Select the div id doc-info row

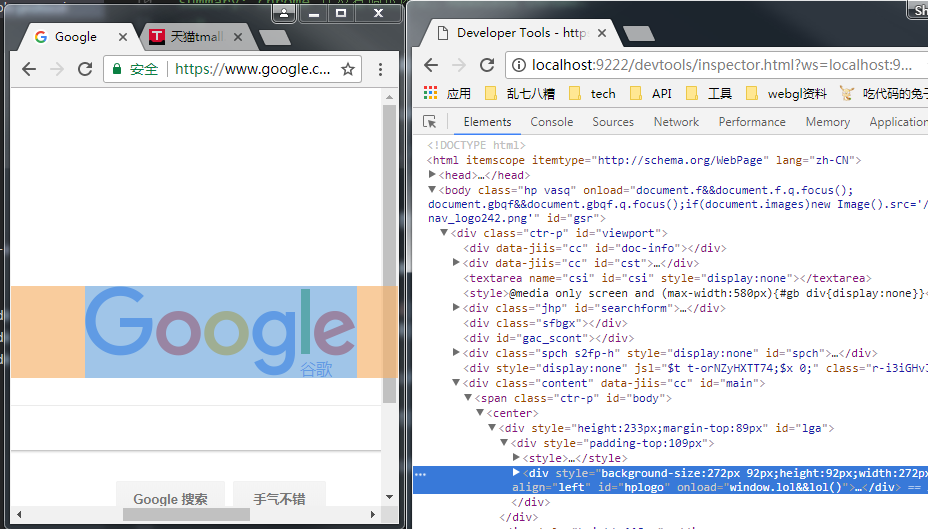595,248
